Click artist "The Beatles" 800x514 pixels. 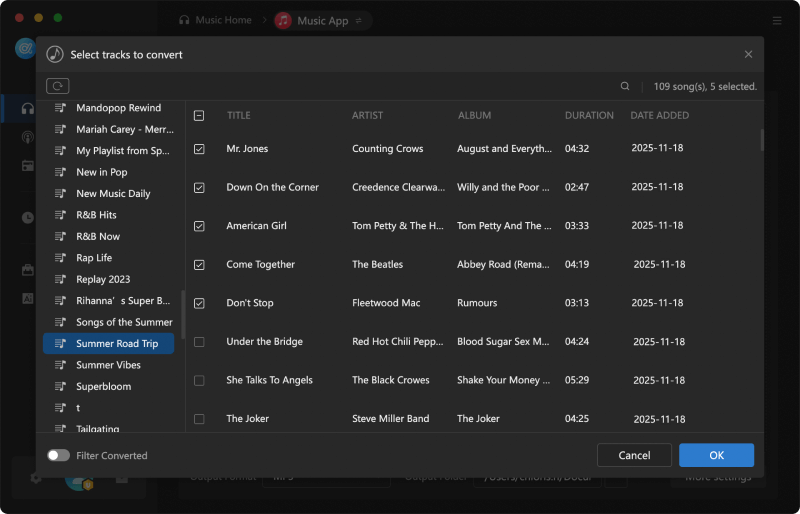pyautogui.click(x=378, y=264)
